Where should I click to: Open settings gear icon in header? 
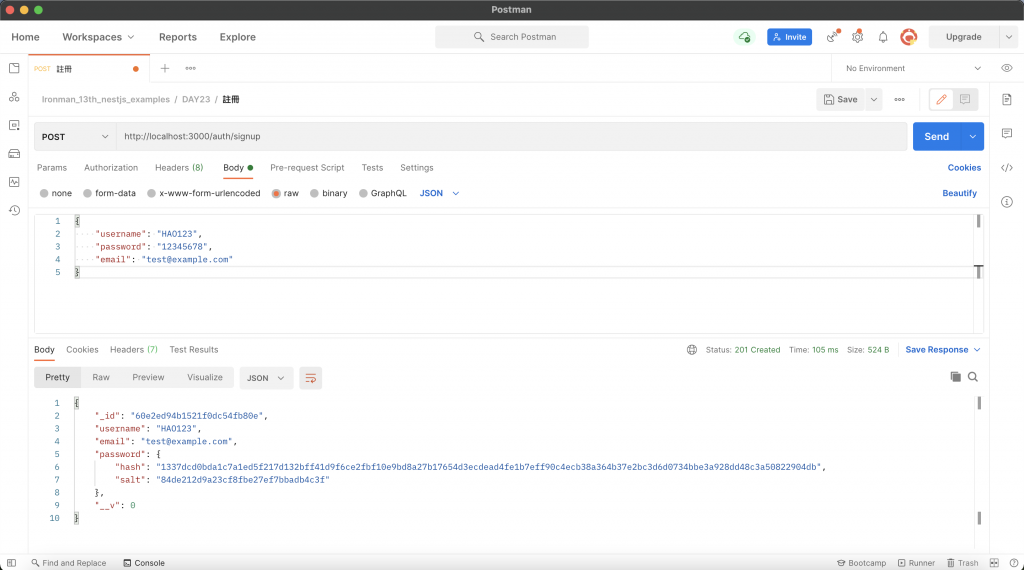857,37
